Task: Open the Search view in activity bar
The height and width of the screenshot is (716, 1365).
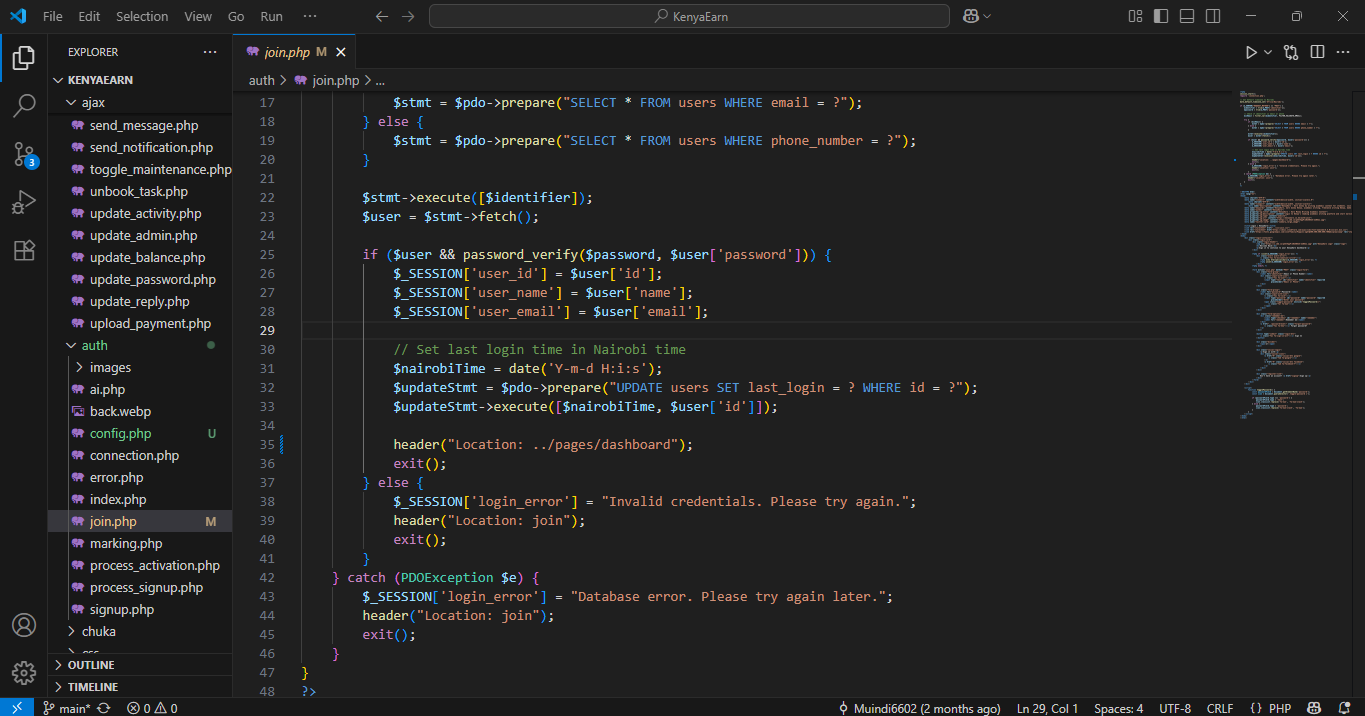Action: (x=24, y=106)
